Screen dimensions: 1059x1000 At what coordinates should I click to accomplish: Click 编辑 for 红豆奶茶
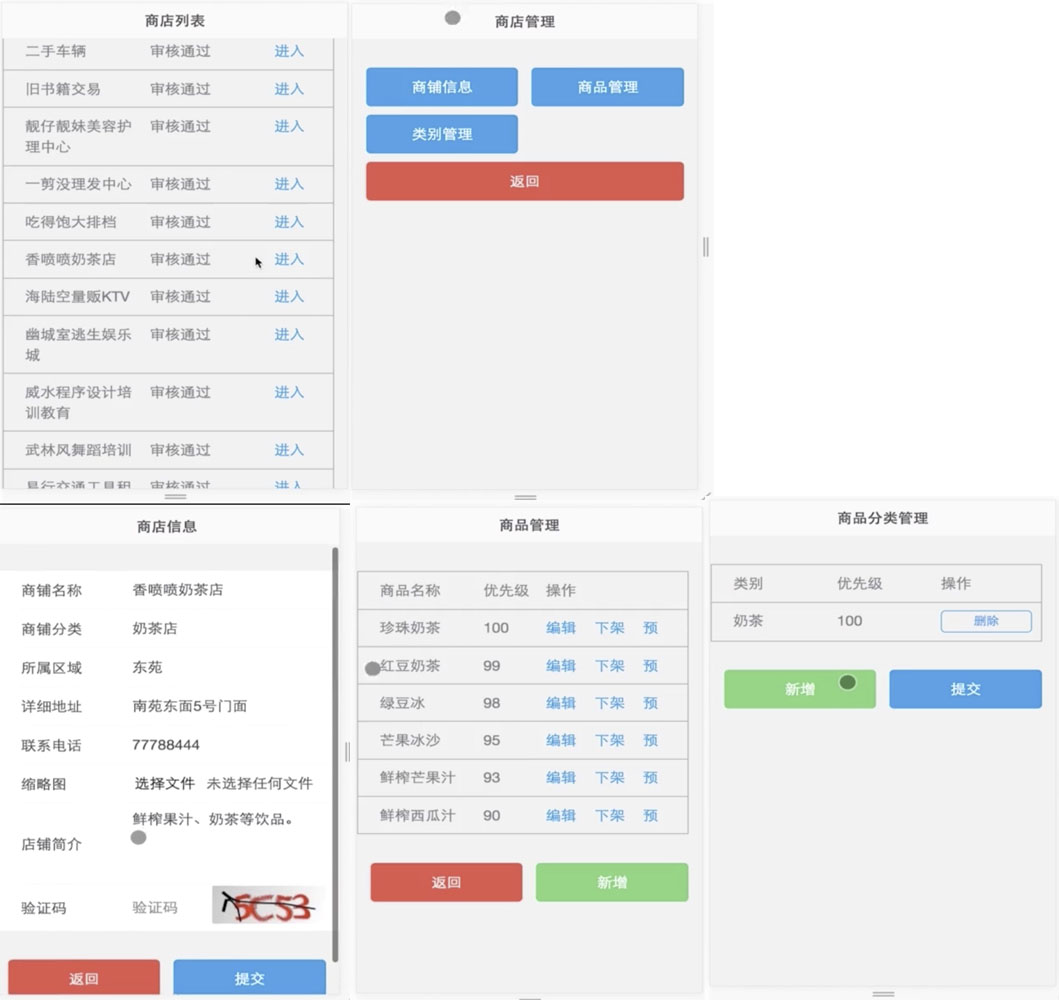click(561, 666)
